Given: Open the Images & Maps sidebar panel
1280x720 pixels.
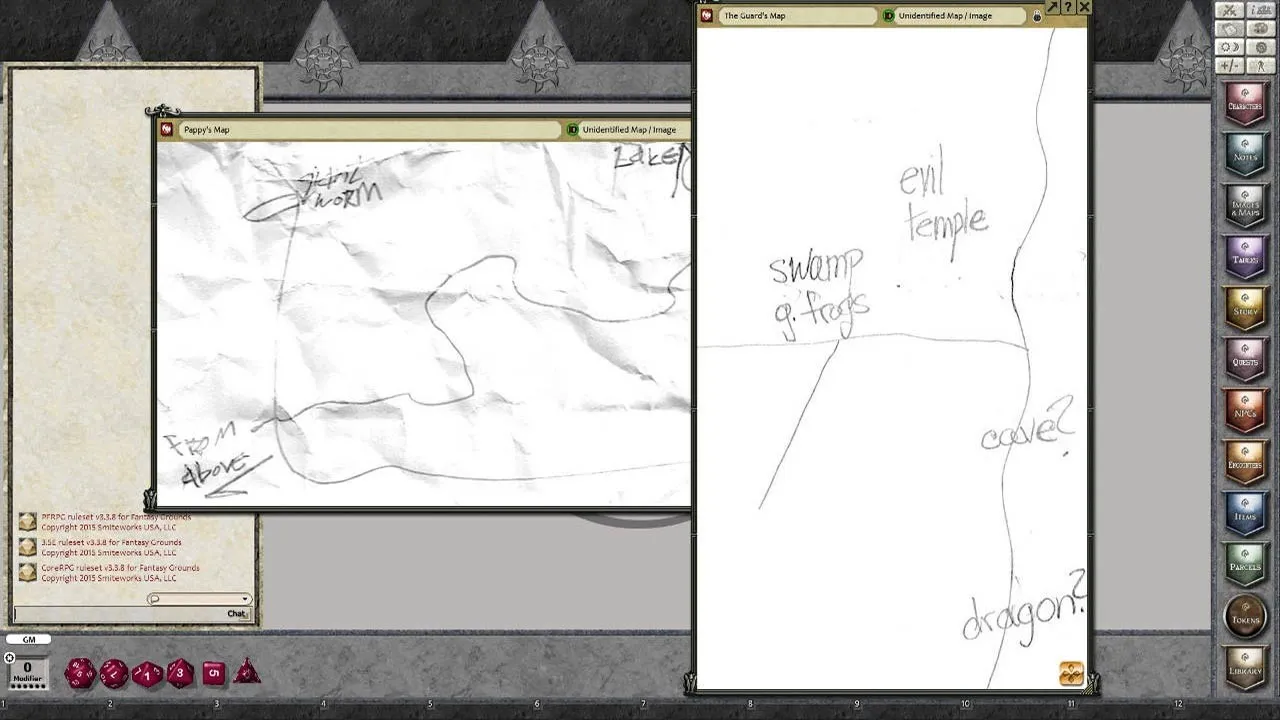Looking at the screenshot, I should coord(1245,205).
